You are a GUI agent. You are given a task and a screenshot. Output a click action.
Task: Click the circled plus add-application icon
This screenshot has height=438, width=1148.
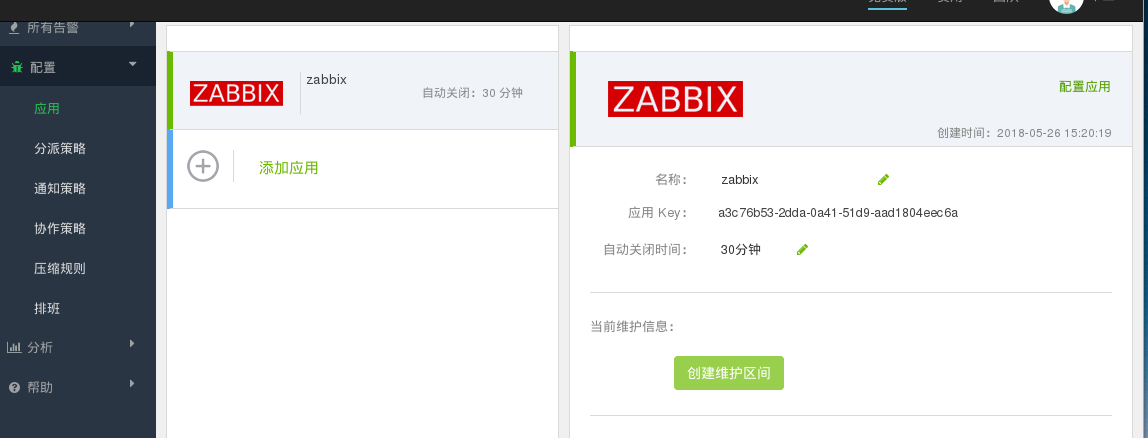[x=203, y=166]
